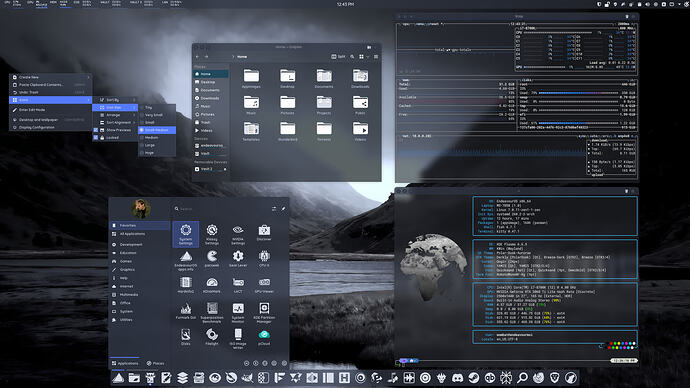Viewport: 690px width, 388px height.
Task: Select the Multimedia category in the launcher
Action: pos(140,295)
